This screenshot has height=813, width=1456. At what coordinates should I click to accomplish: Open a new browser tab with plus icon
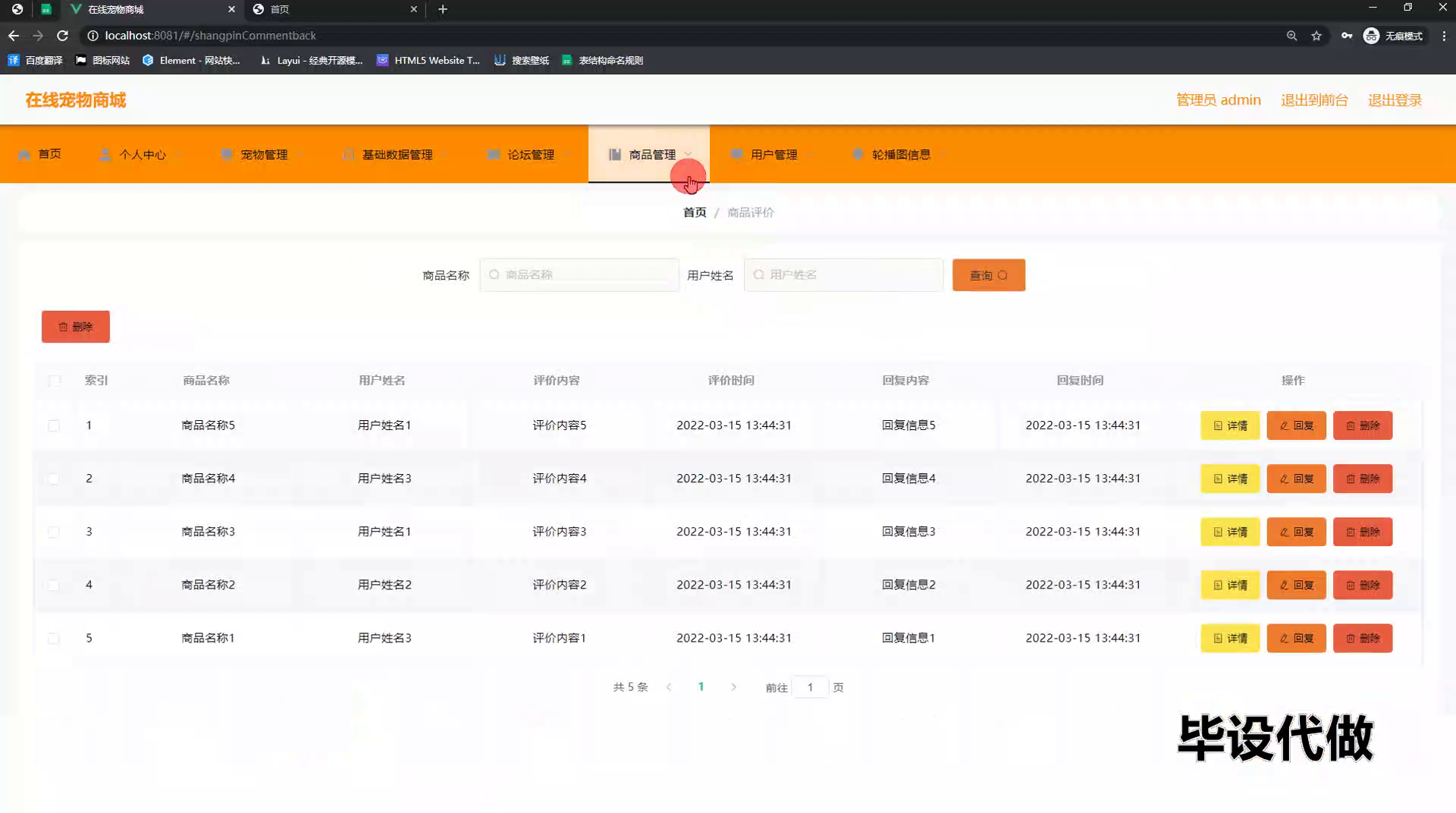pyautogui.click(x=443, y=9)
